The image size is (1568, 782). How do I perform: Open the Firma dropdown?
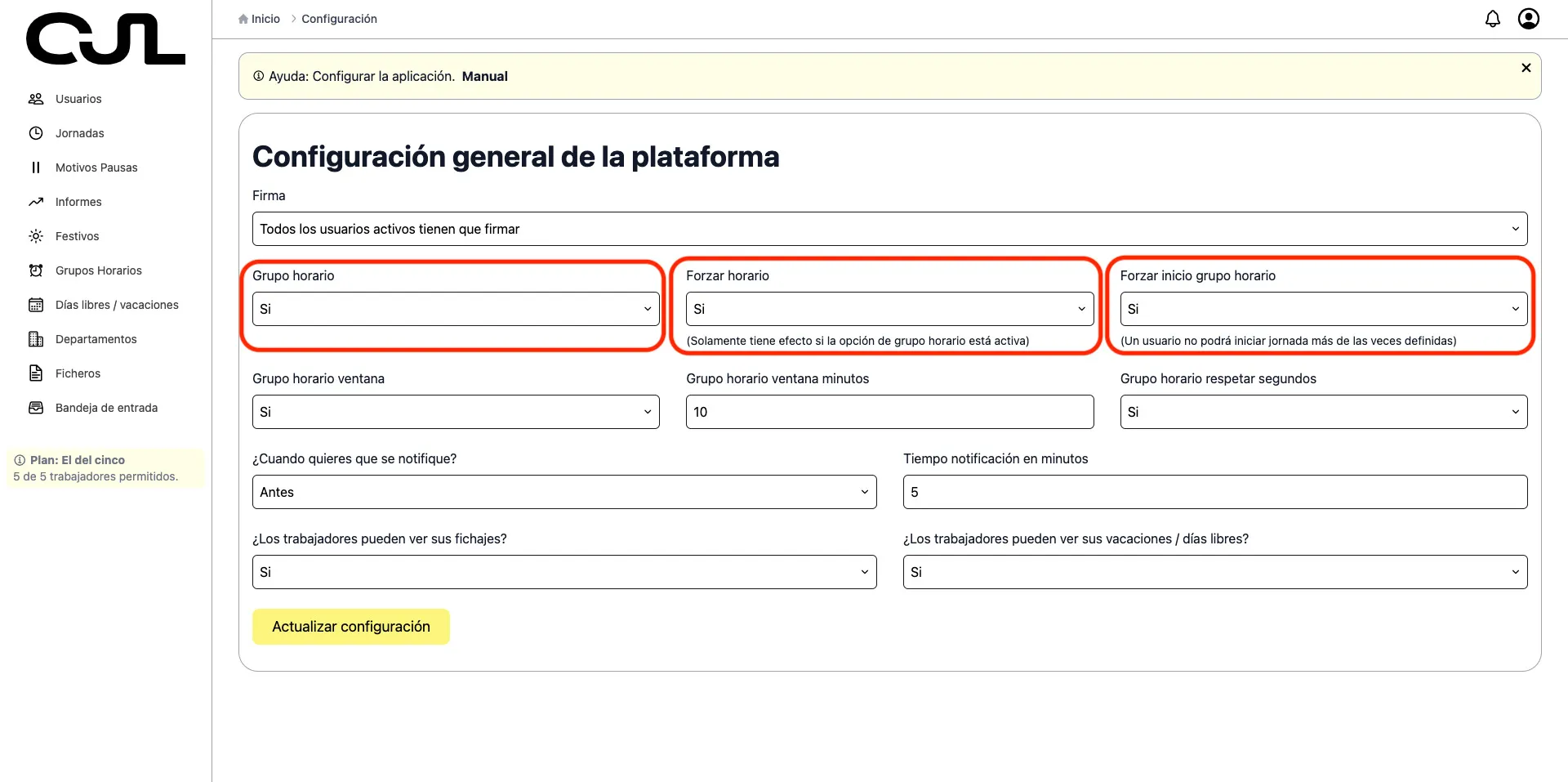pos(889,229)
